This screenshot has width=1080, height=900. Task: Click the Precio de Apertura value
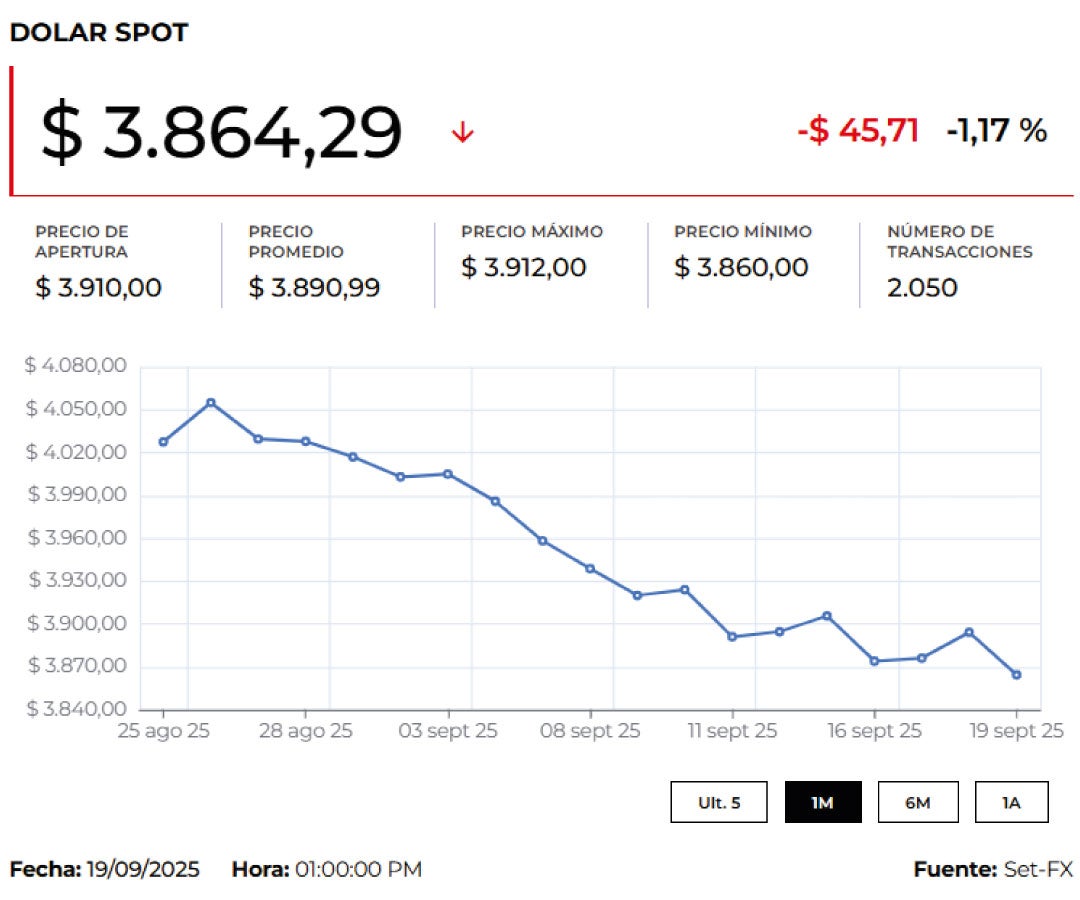[x=98, y=288]
